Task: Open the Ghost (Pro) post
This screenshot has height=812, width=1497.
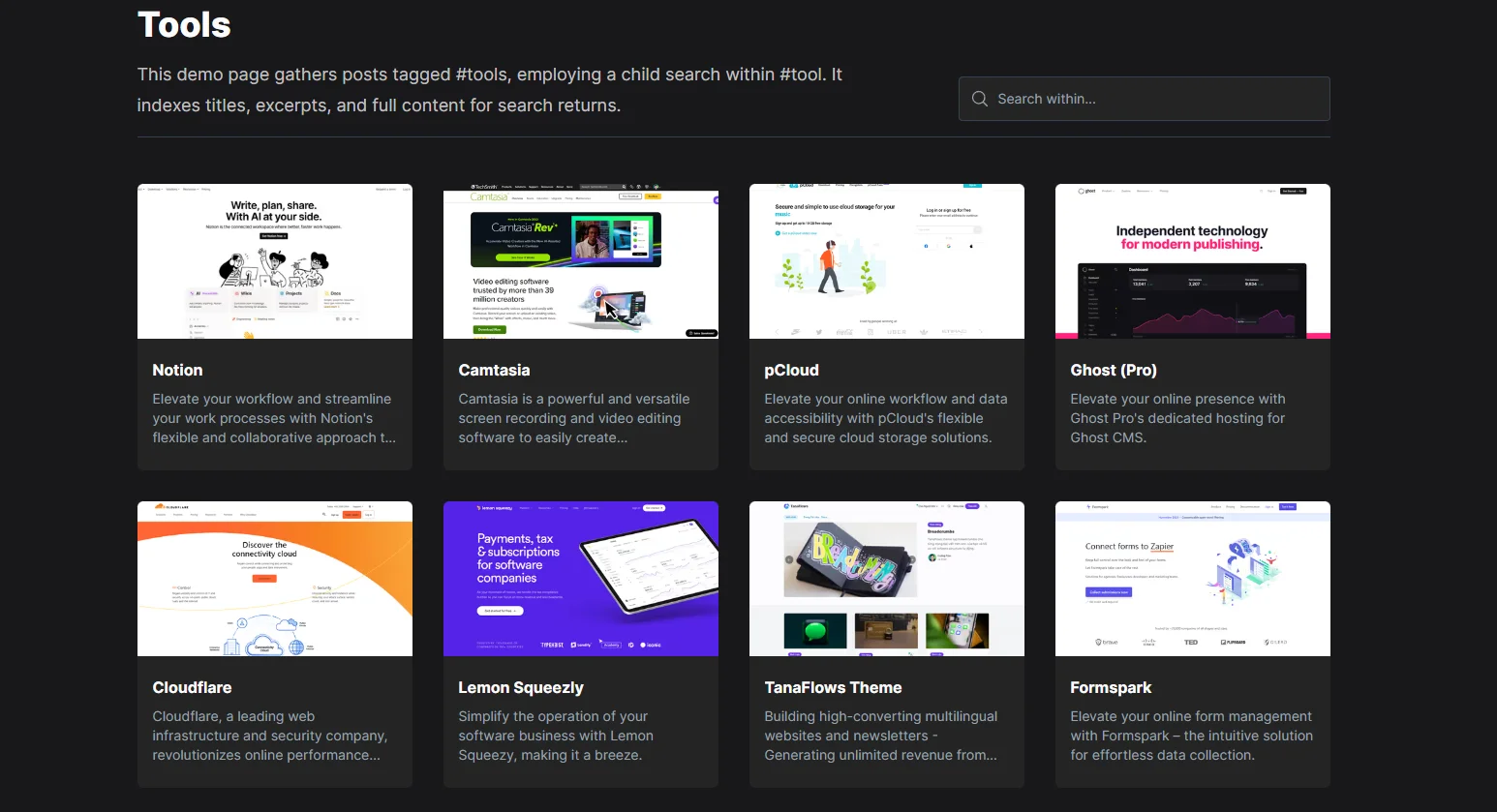Action: pyautogui.click(x=1114, y=370)
